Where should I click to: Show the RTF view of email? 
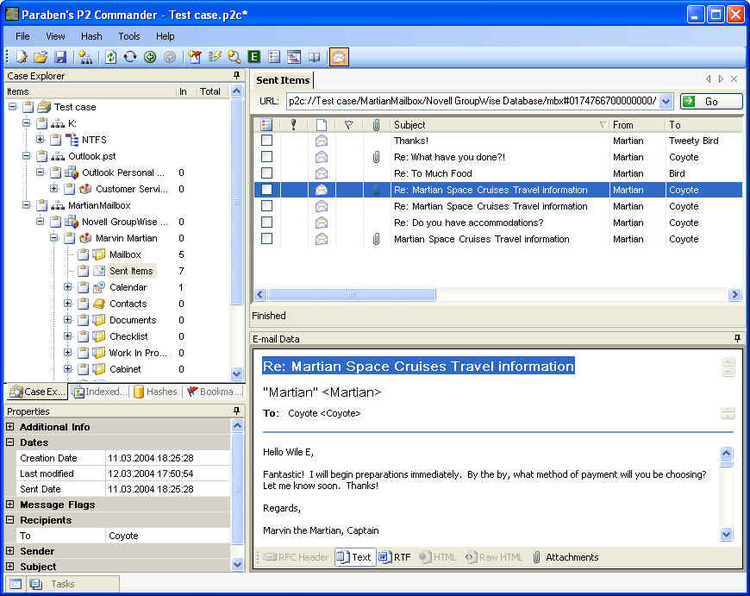tap(395, 557)
